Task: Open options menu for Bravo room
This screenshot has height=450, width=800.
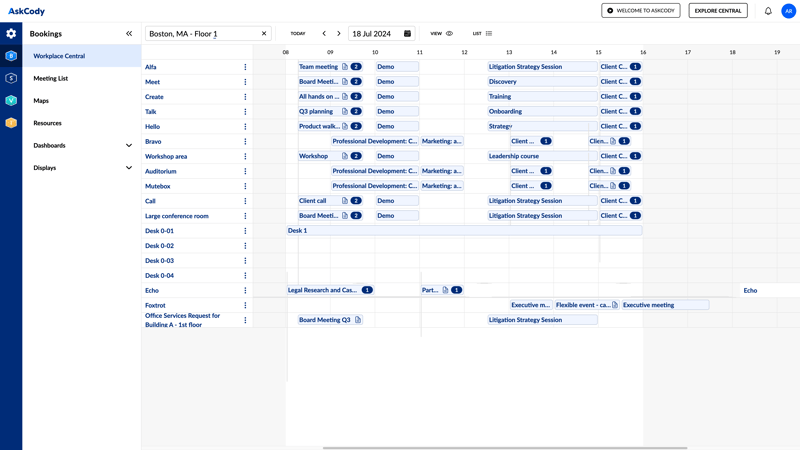Action: pos(245,141)
